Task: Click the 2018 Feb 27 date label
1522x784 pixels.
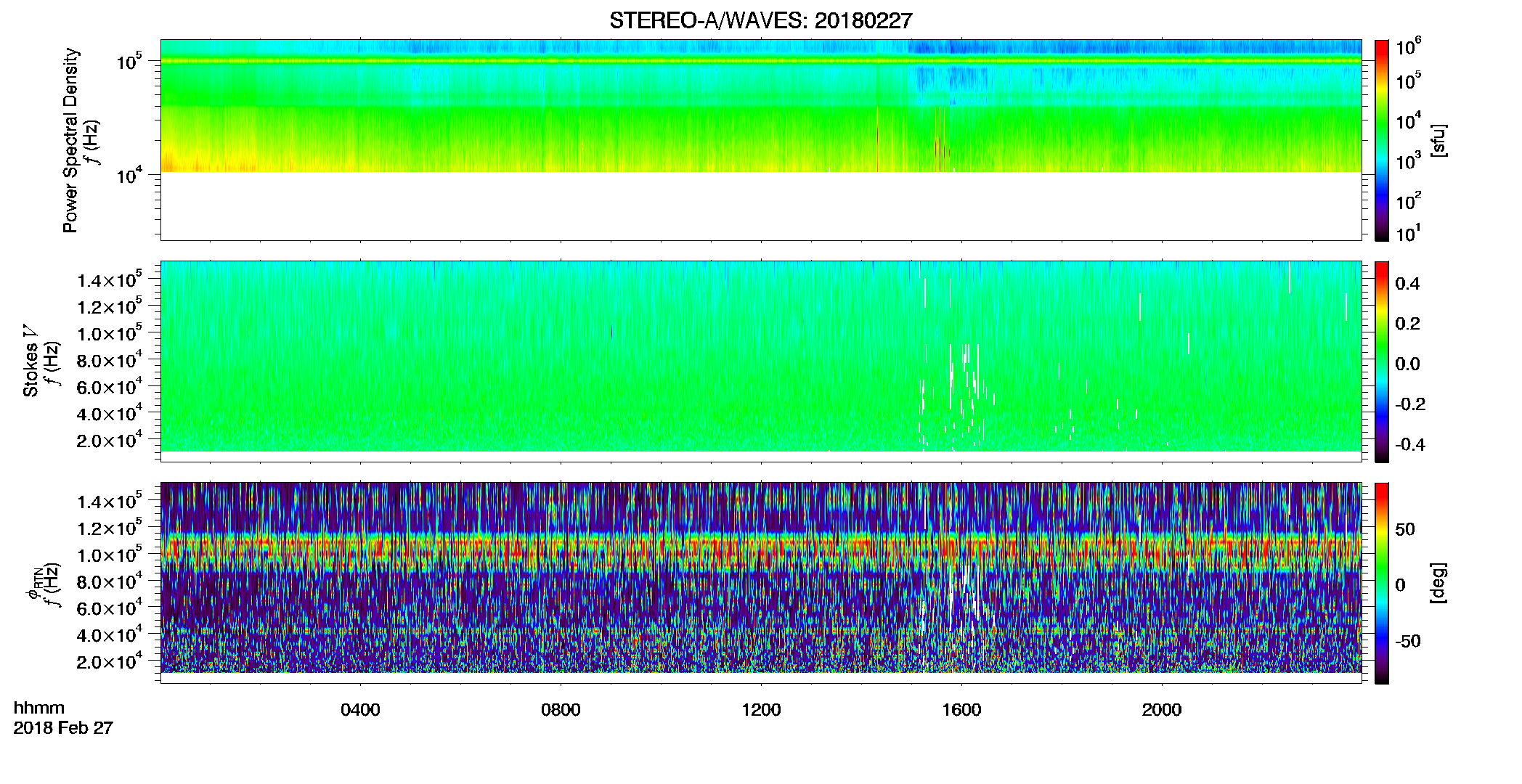Action: coord(63,727)
